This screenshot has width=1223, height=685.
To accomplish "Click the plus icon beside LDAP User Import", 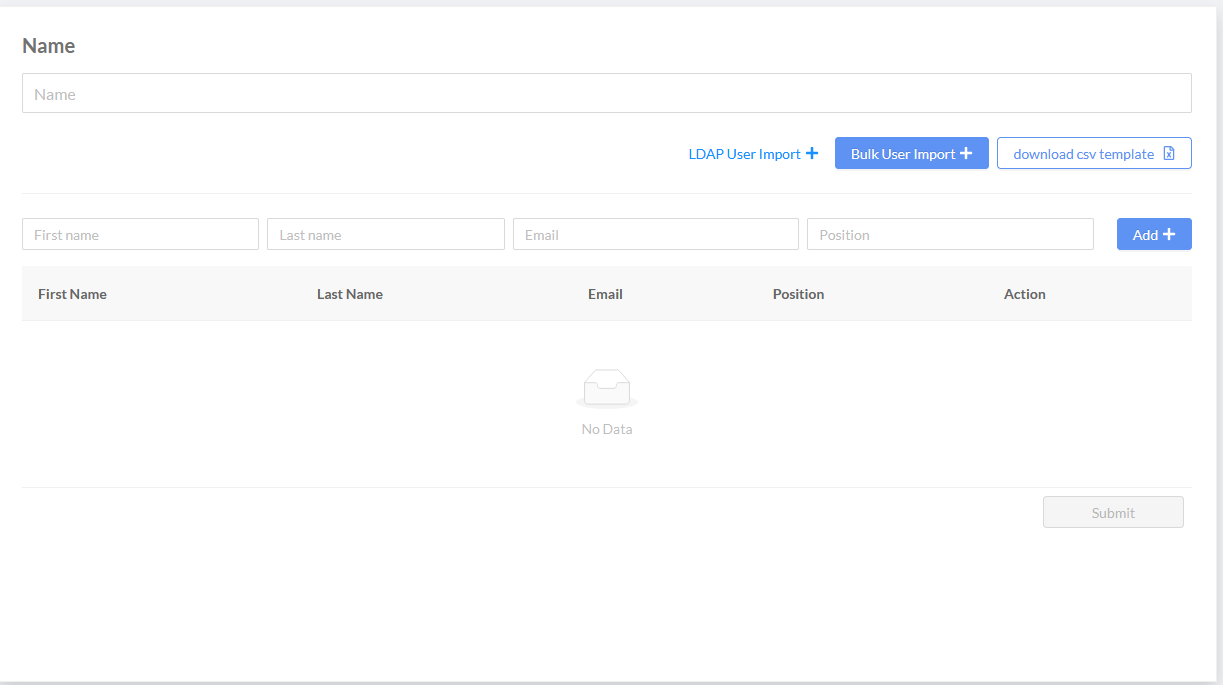I will [x=812, y=154].
